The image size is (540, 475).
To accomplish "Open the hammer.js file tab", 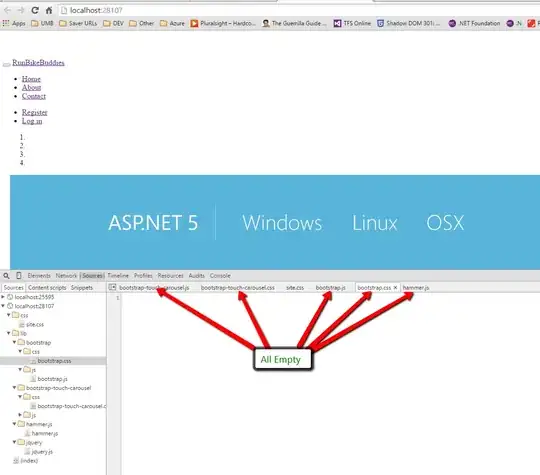I will (416, 287).
